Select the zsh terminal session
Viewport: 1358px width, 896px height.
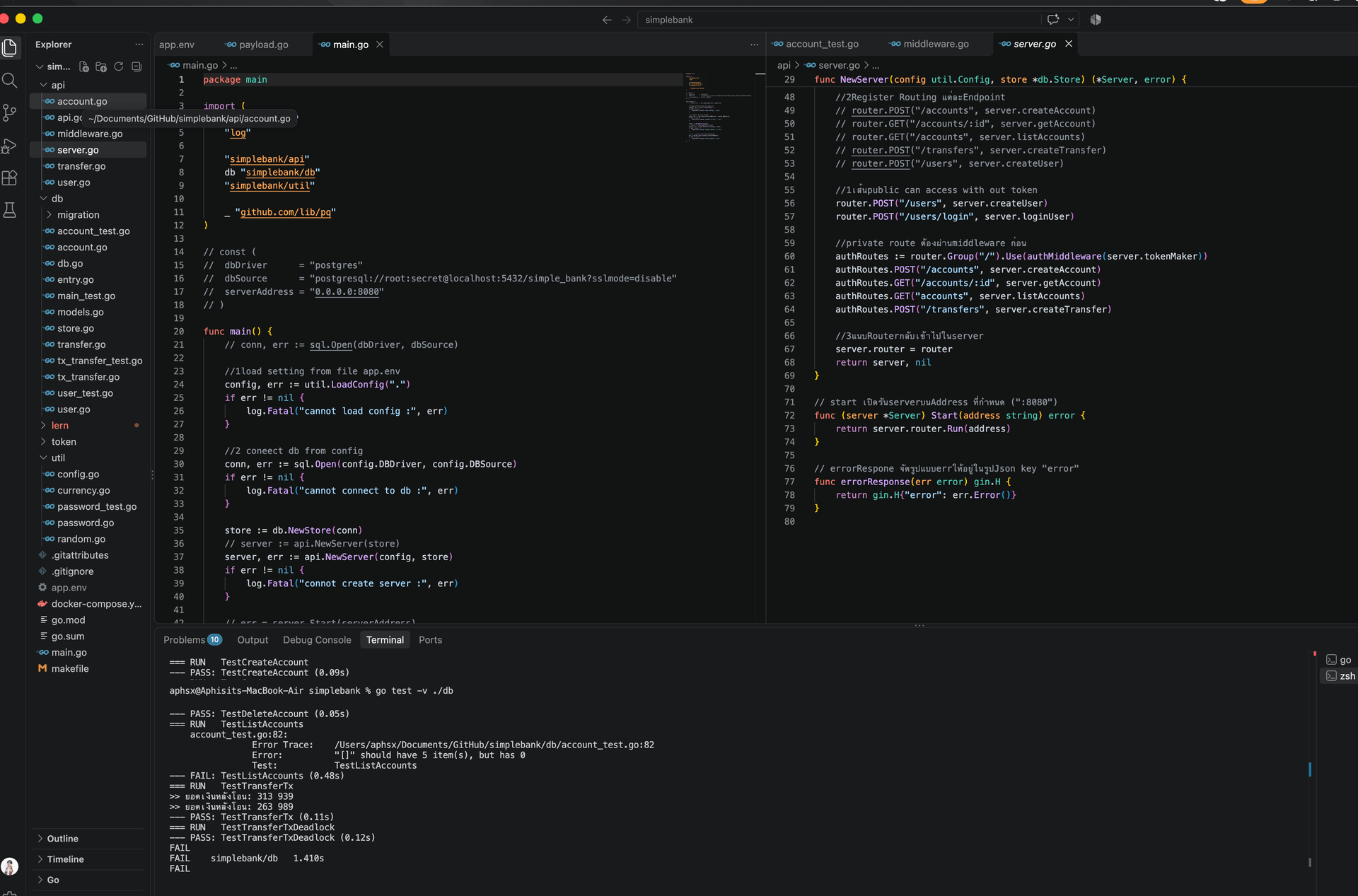click(1340, 676)
